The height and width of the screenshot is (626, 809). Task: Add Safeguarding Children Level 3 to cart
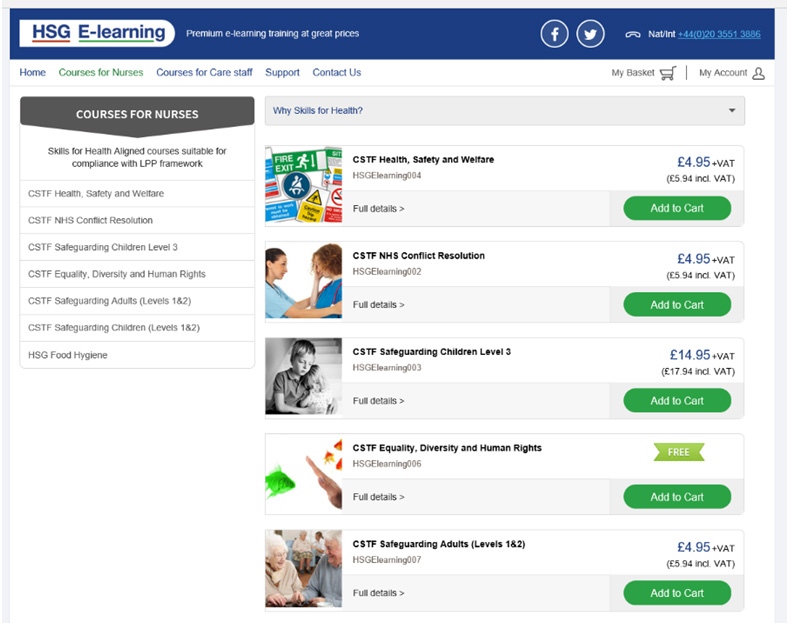coord(677,401)
